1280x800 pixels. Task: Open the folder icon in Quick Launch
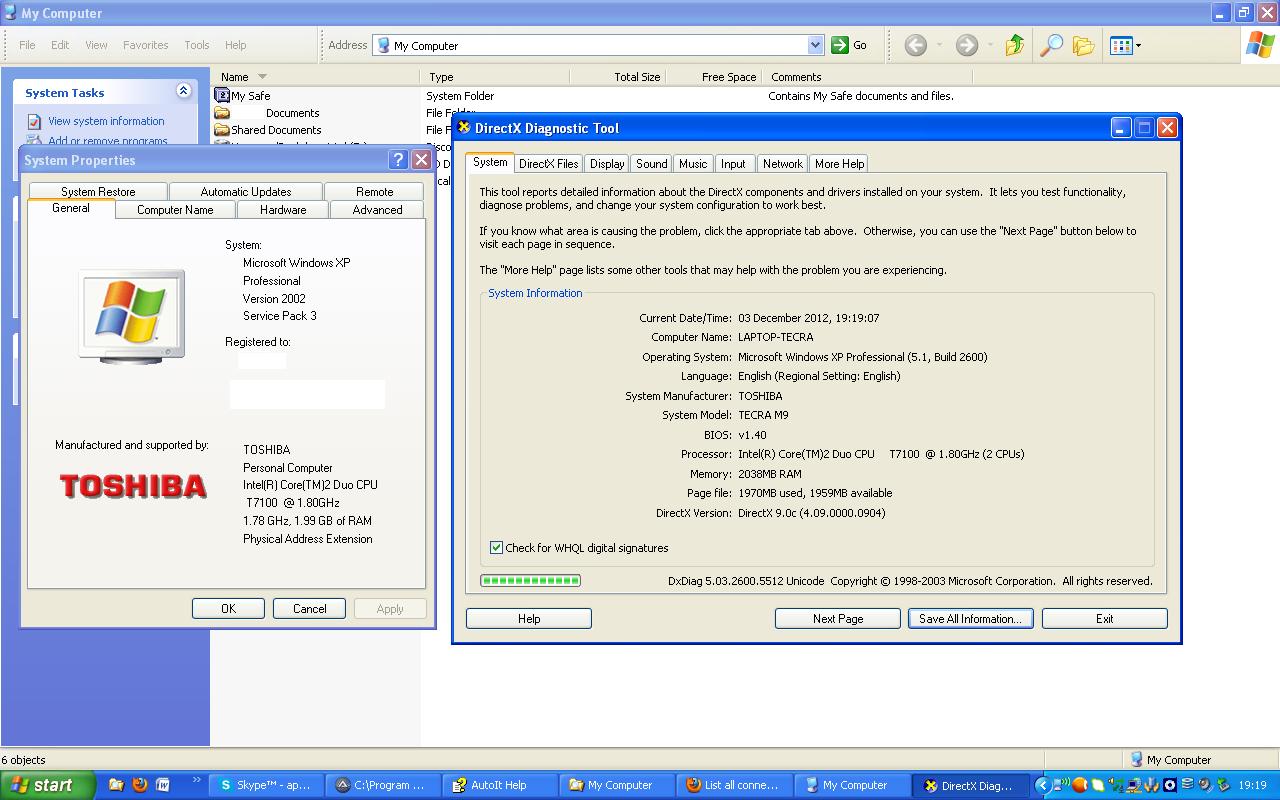pyautogui.click(x=116, y=785)
